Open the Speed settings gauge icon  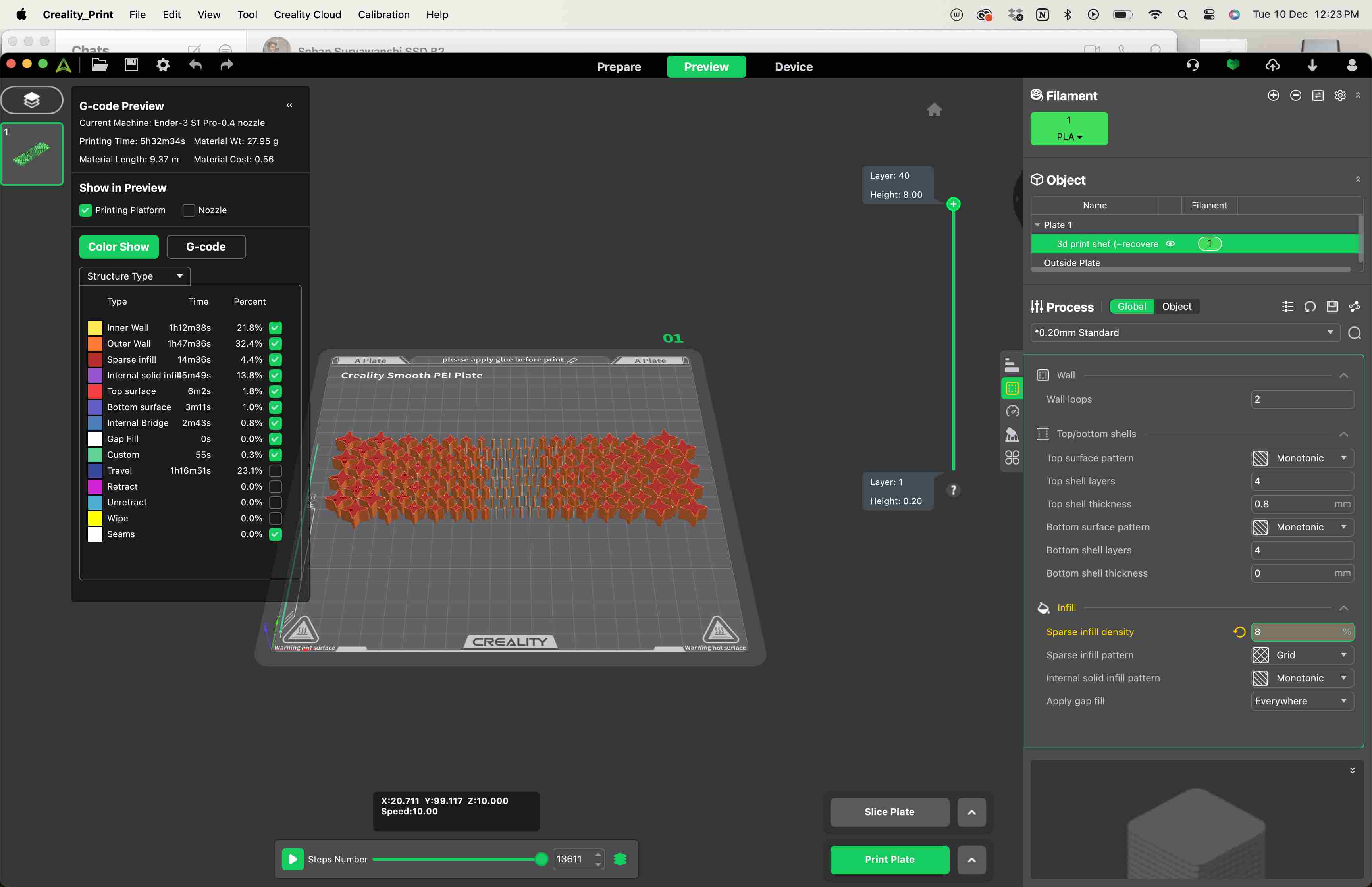point(1012,411)
